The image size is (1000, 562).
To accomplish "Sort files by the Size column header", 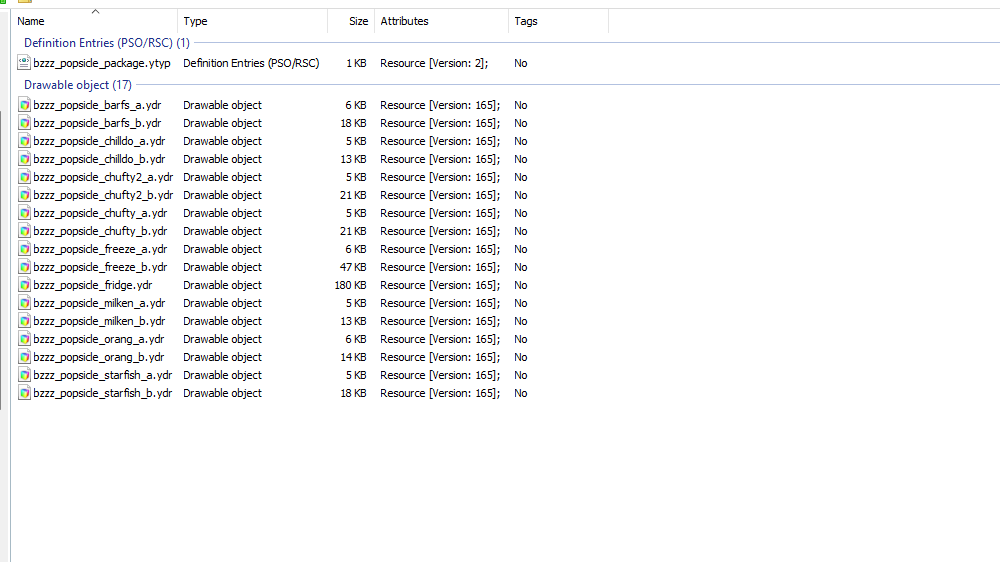I will (358, 21).
